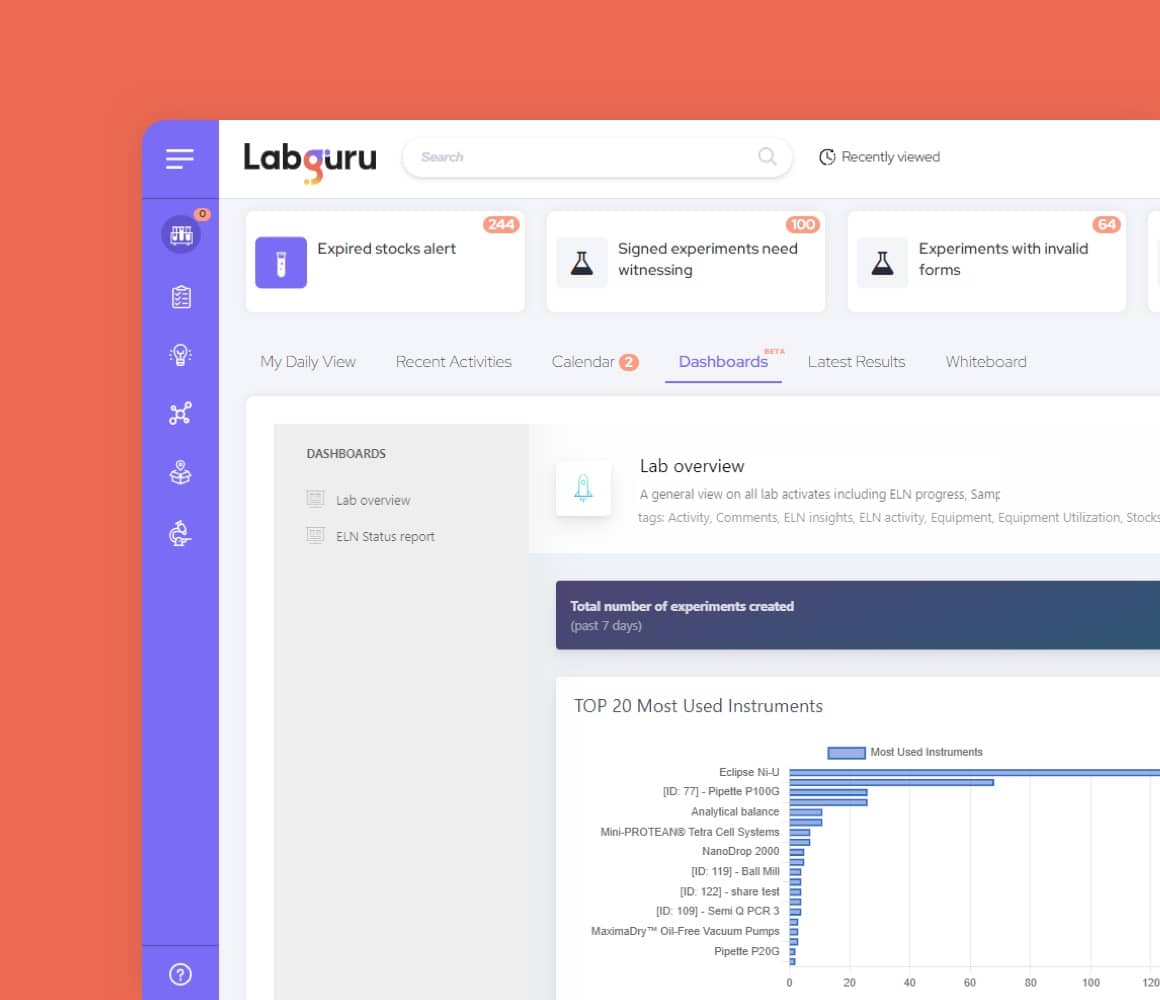This screenshot has height=1000, width=1160.
Task: Open the test tube rack sidebar icon
Action: click(181, 234)
